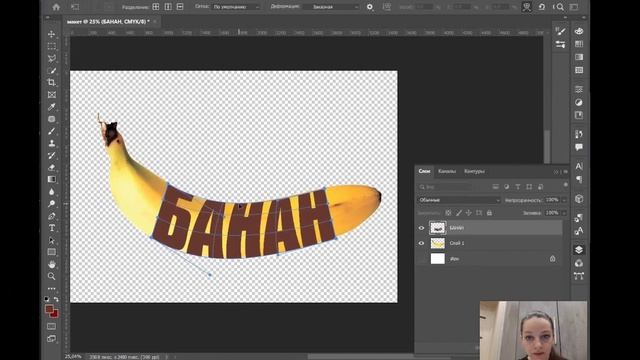Viewport: 640px width, 360px height.
Task: Reset default colors mini swatch
Action: tap(47, 299)
